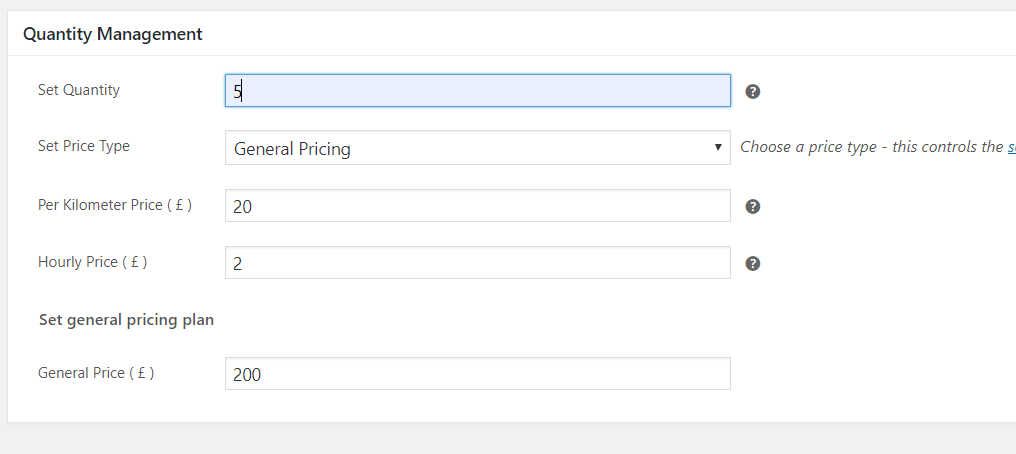
Task: Click help icon beside Set Quantity field
Action: (x=753, y=91)
